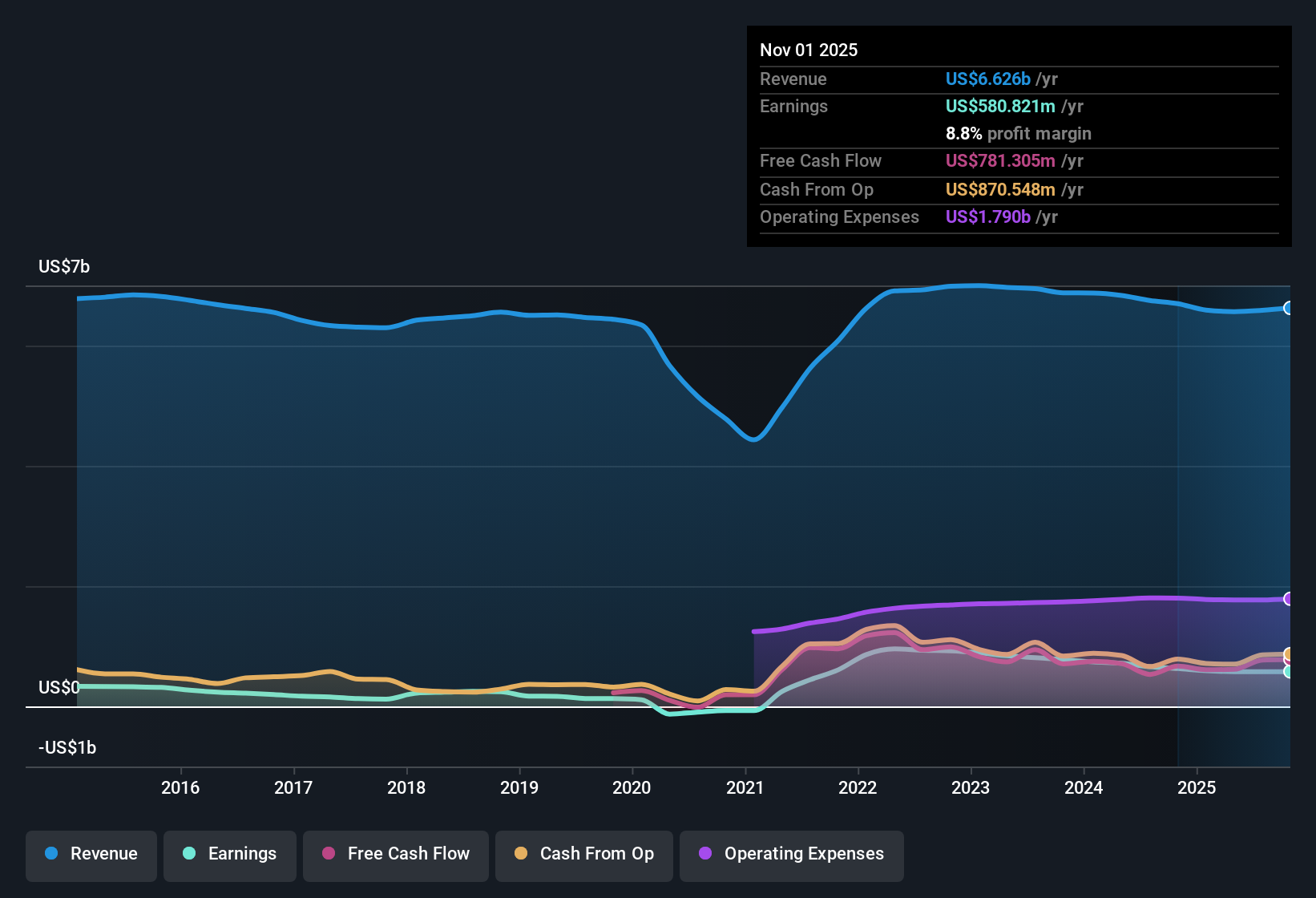This screenshot has width=1316, height=898.
Task: Select the Cash From Op legend tab
Action: point(583,855)
